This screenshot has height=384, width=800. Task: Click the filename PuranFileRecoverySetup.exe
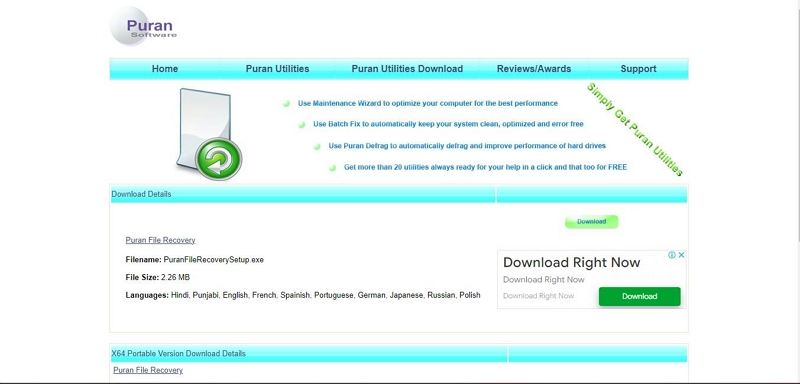213,260
